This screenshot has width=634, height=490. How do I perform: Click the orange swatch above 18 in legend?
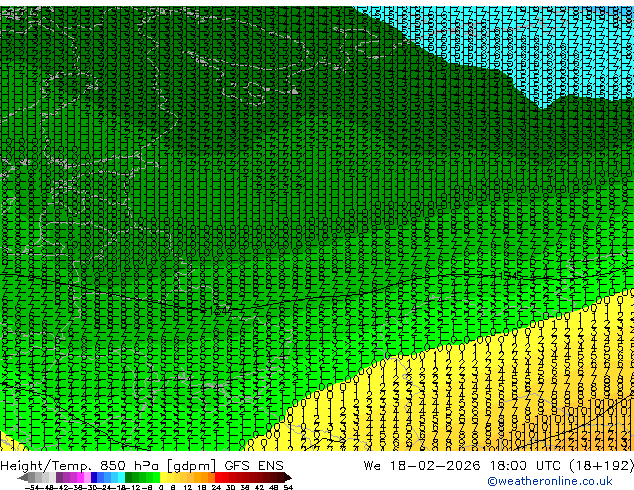point(205,477)
